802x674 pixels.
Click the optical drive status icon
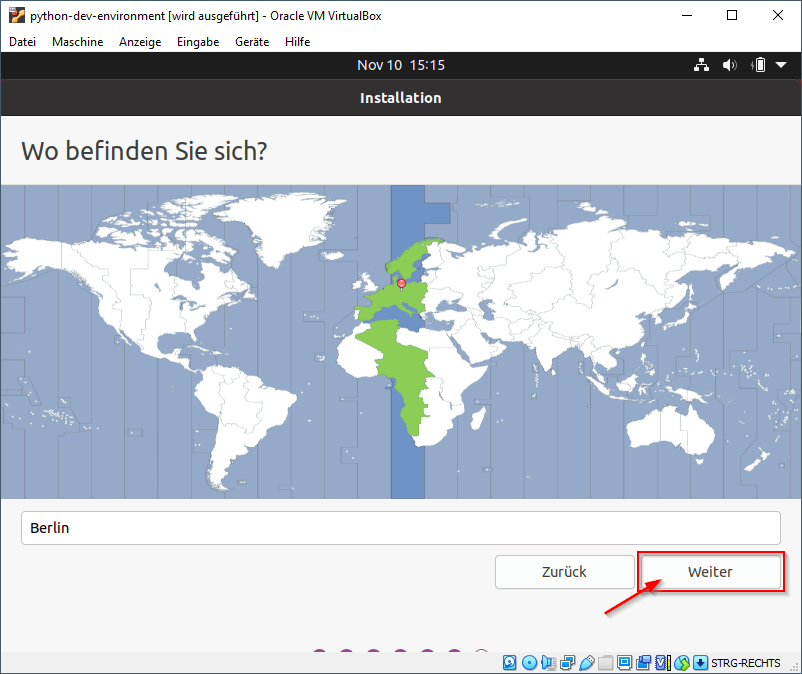[x=528, y=663]
